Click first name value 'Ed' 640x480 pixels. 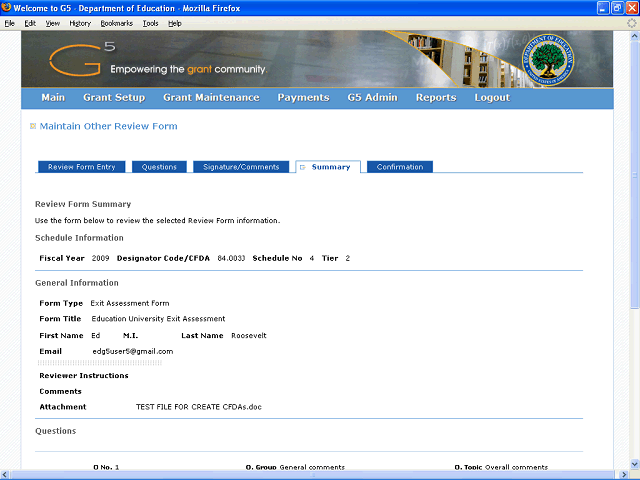96,336
